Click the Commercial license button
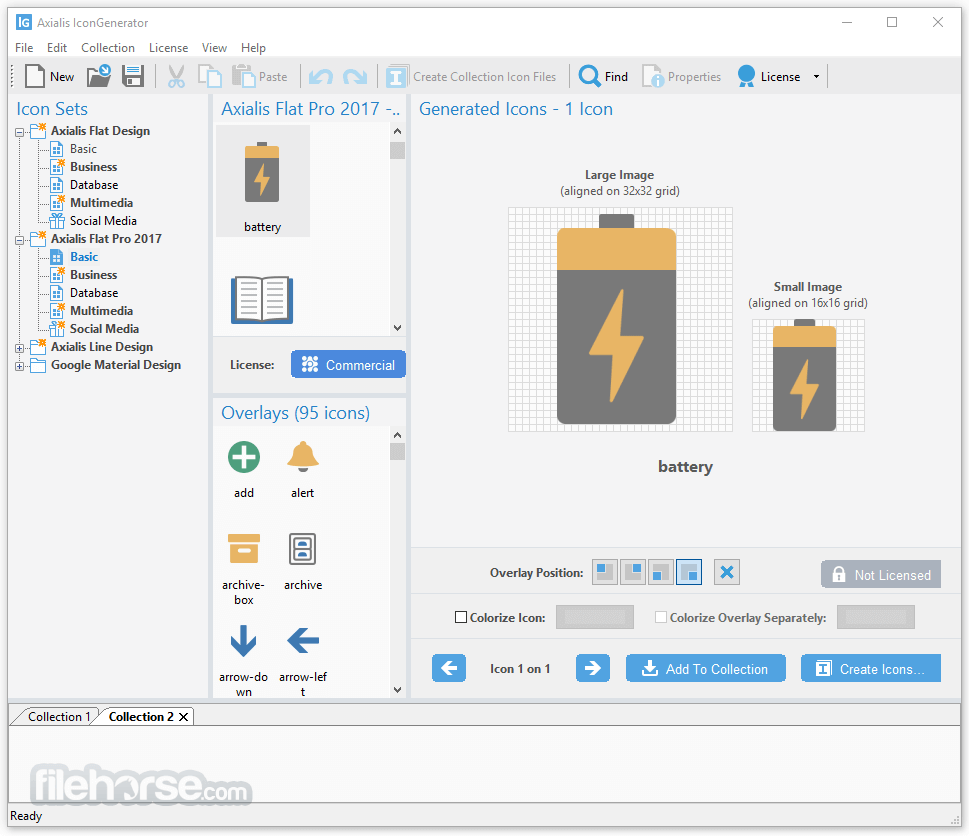Screen dimensions: 969x836 [x=349, y=365]
